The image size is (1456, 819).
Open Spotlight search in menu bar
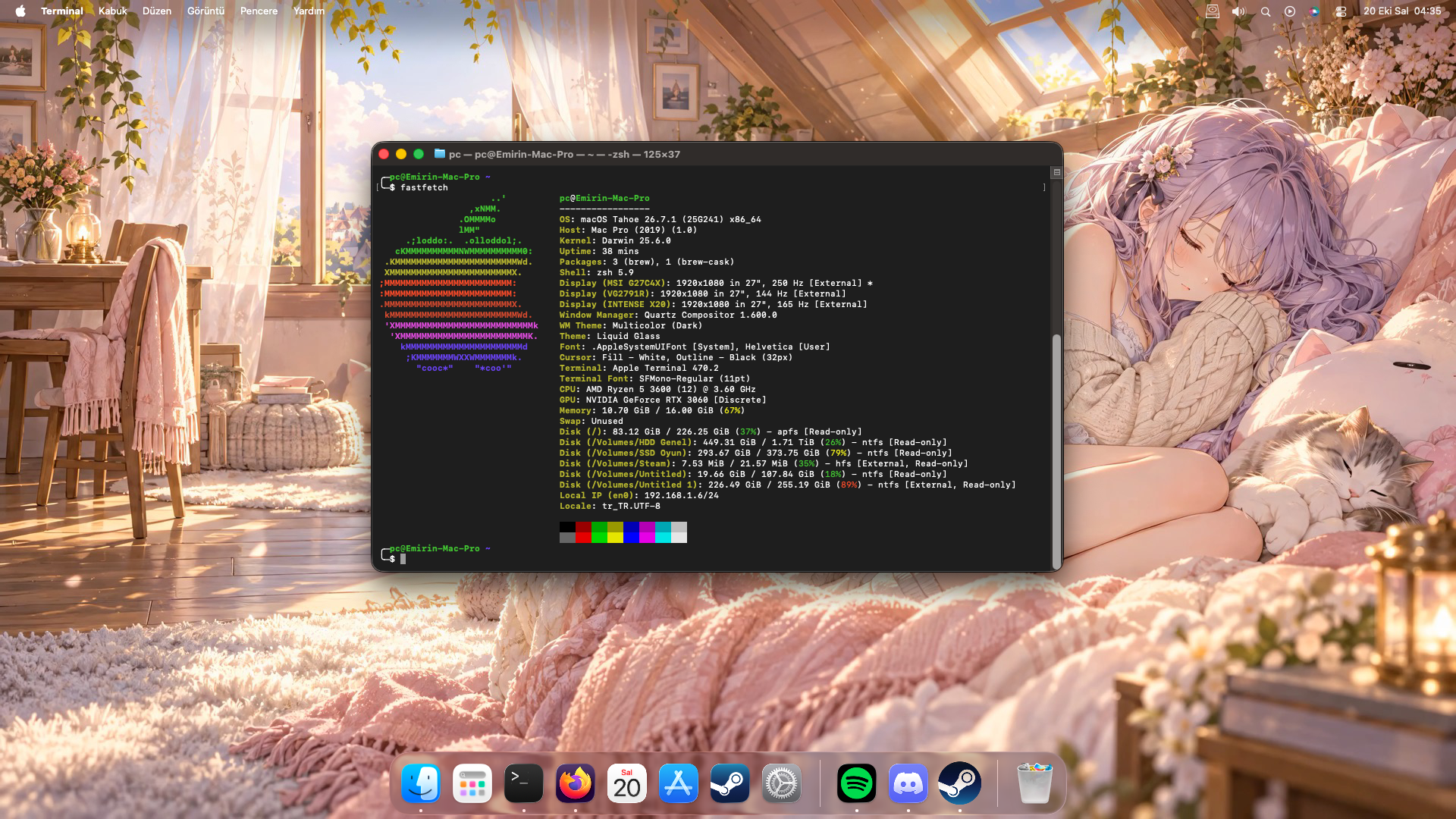(x=1266, y=11)
